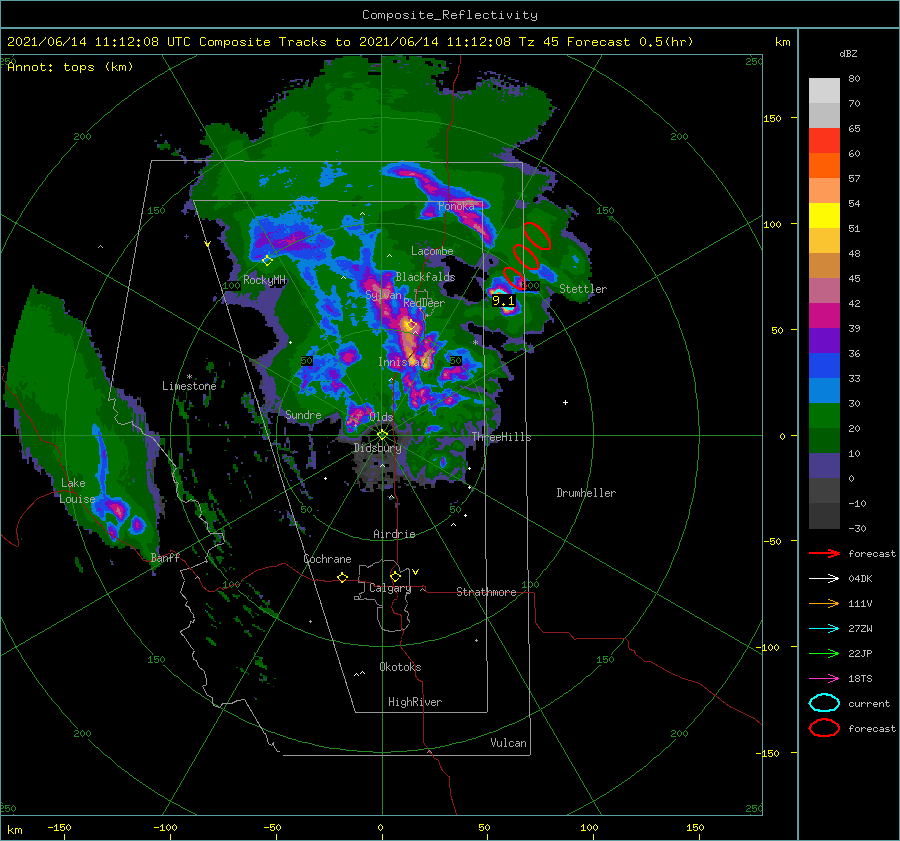Click the Calgary city label
The height and width of the screenshot is (841, 900).
(x=390, y=588)
